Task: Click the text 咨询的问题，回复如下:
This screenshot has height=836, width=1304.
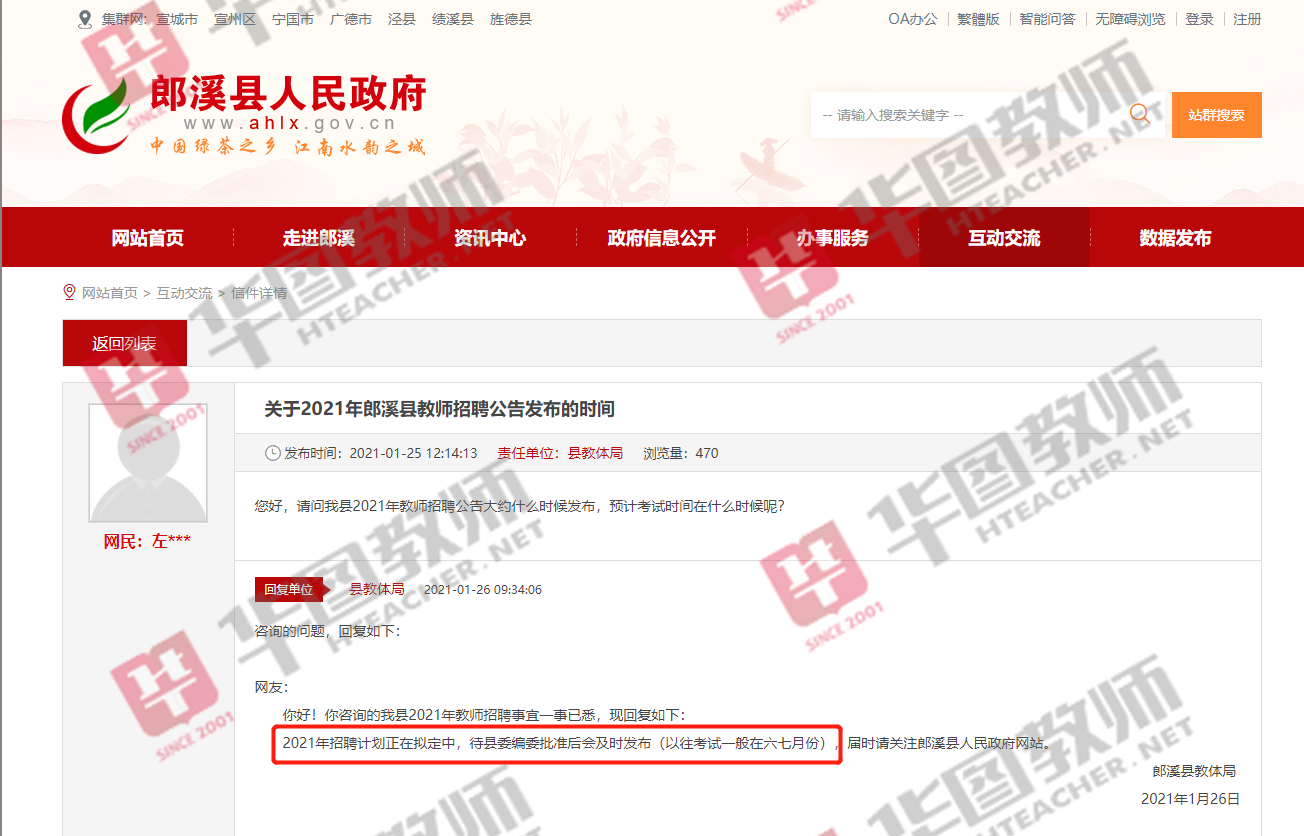Action: click(328, 631)
